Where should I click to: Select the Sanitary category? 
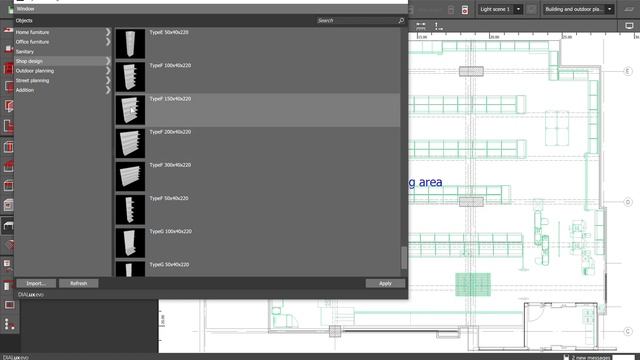click(x=24, y=52)
